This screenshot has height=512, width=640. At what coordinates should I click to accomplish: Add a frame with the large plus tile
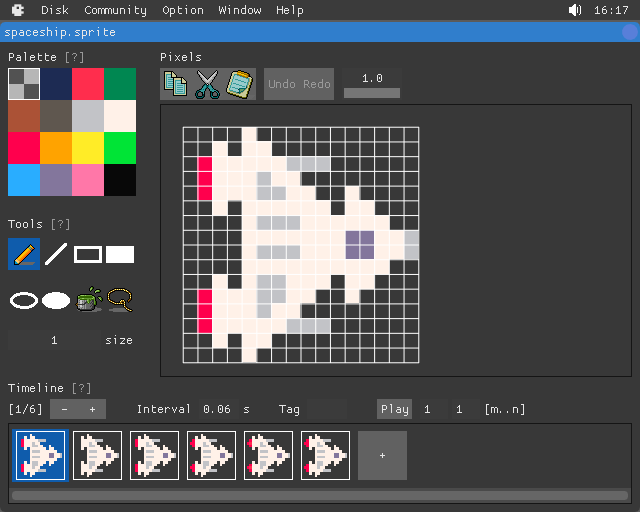382,455
